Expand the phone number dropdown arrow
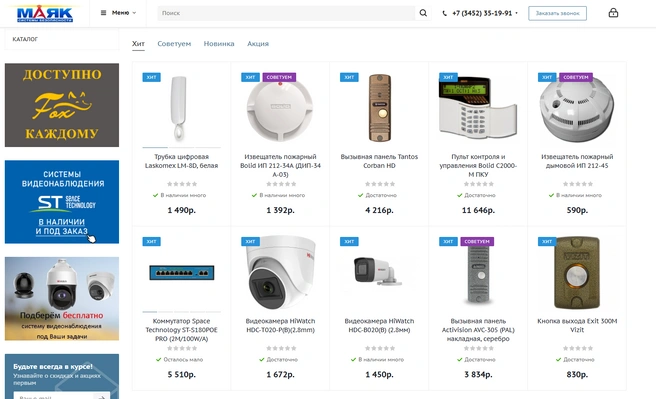 [x=516, y=13]
